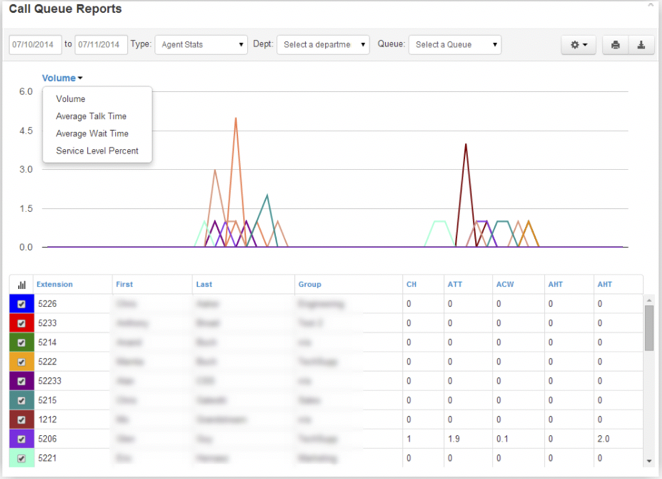Open the gear settings menu
662x479 pixels.
tap(578, 45)
